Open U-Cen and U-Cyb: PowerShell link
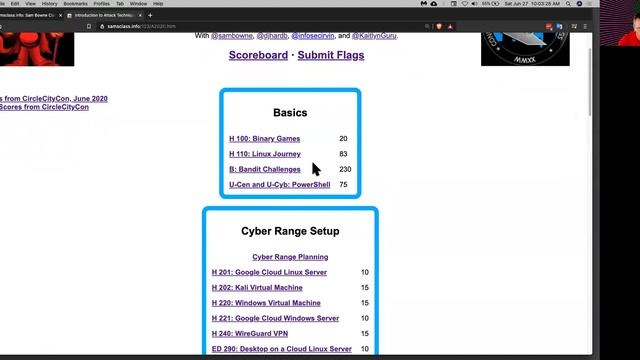The width and height of the screenshot is (640, 360). [x=280, y=184]
